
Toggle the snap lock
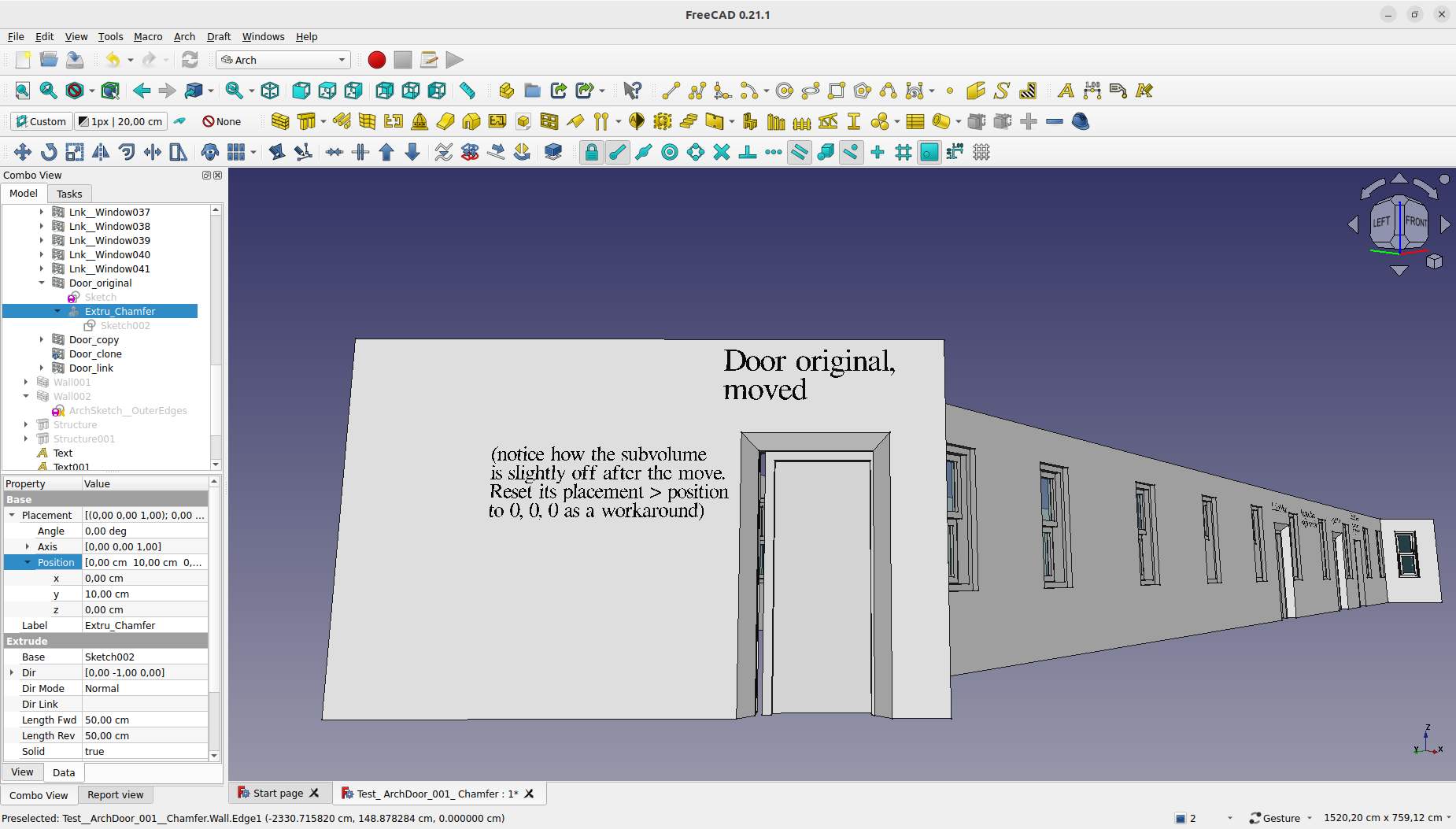pos(593,152)
